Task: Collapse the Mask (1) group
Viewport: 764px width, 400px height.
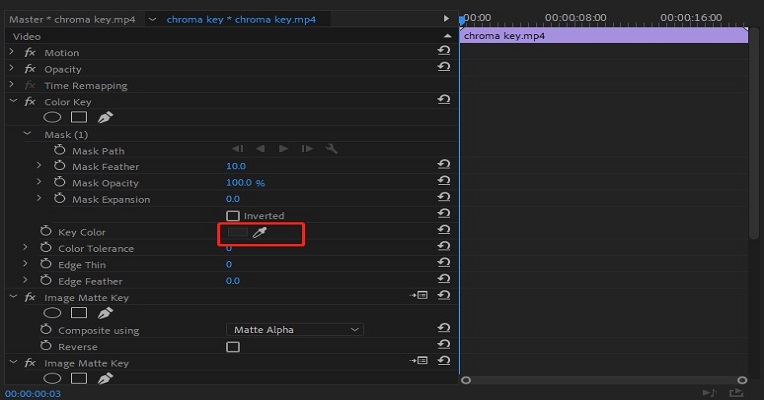Action: (27, 133)
